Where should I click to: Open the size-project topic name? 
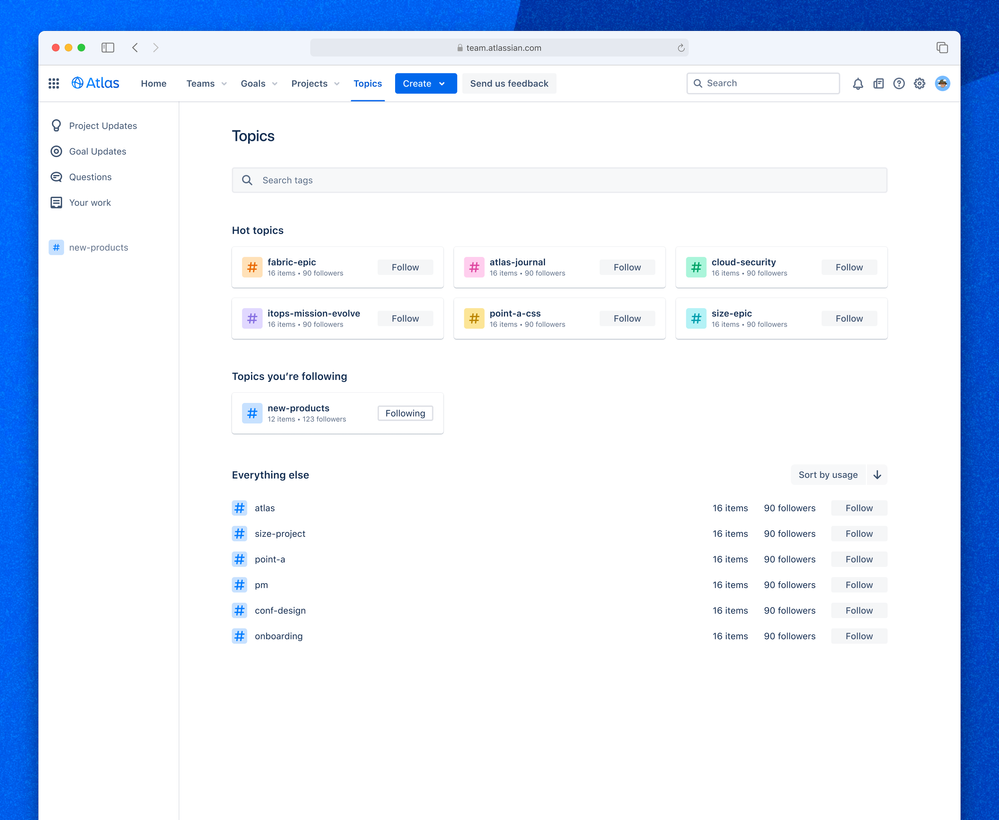(x=280, y=533)
